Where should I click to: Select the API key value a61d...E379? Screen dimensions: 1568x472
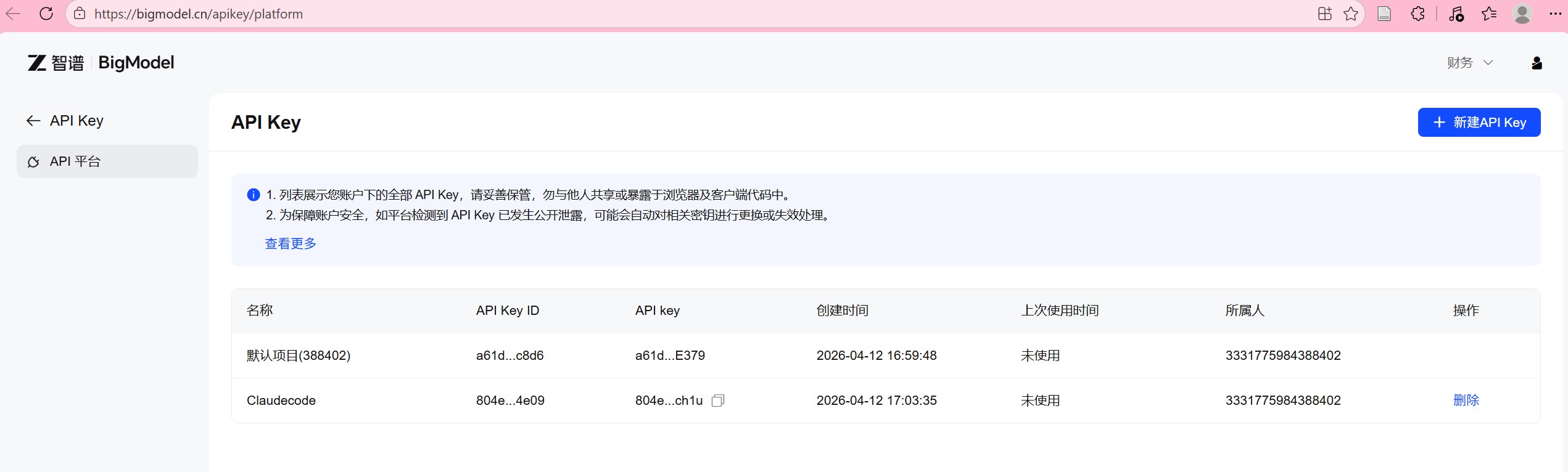pyautogui.click(x=670, y=356)
